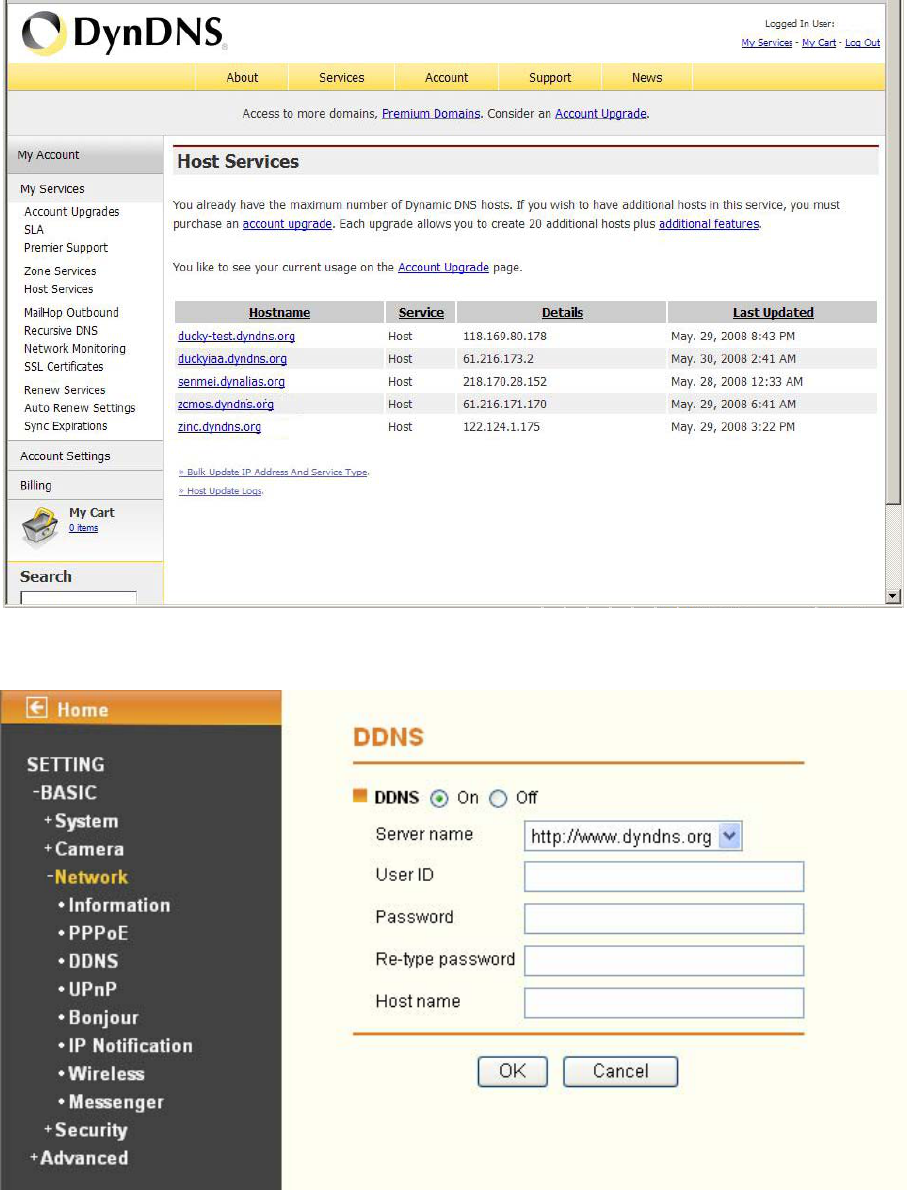
Task: Open SSL Certificates in sidebar
Action: (x=64, y=367)
